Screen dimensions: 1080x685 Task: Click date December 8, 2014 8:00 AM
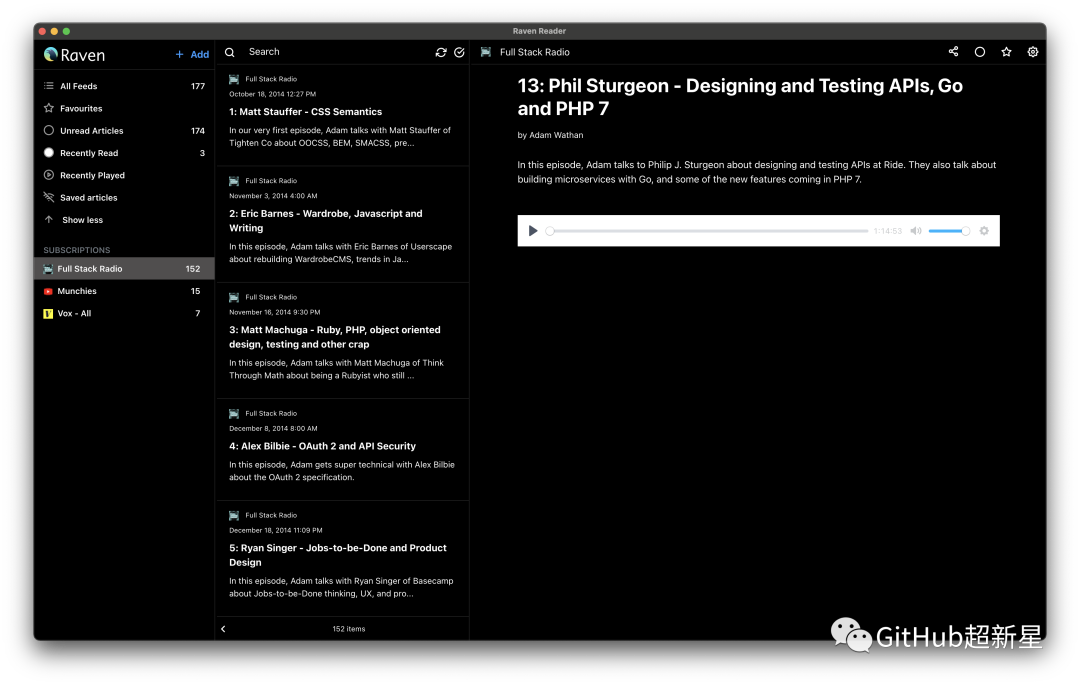[273, 429]
